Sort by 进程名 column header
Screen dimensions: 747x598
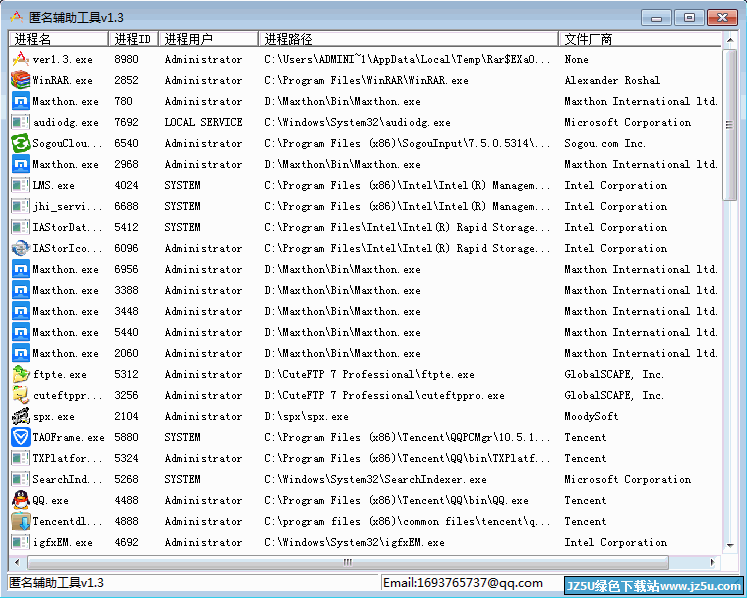59,39
